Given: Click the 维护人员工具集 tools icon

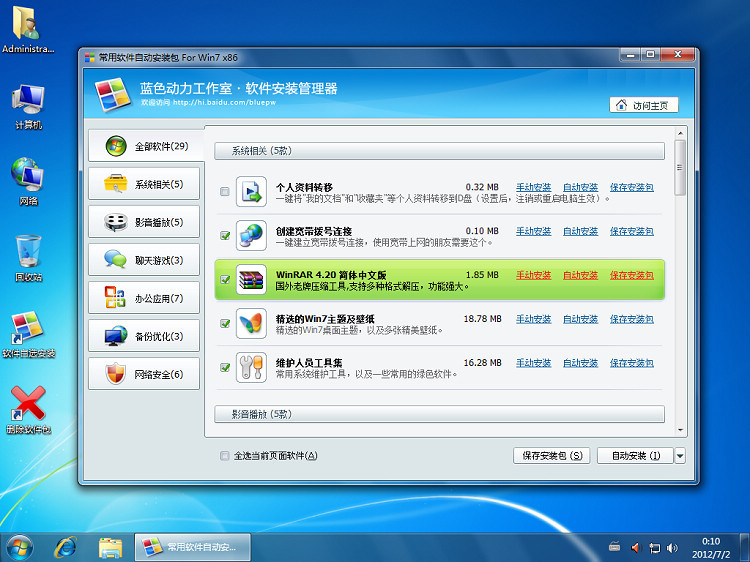Looking at the screenshot, I should coord(250,367).
